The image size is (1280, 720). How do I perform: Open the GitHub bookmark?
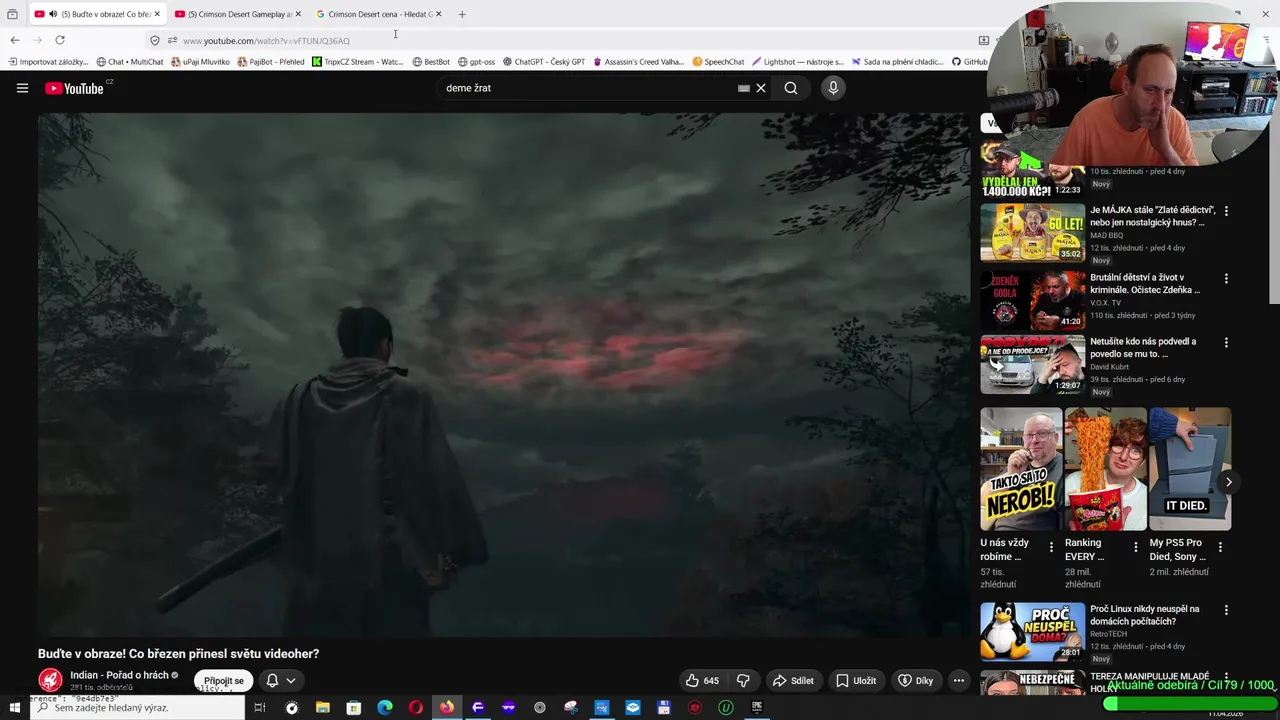pos(969,62)
